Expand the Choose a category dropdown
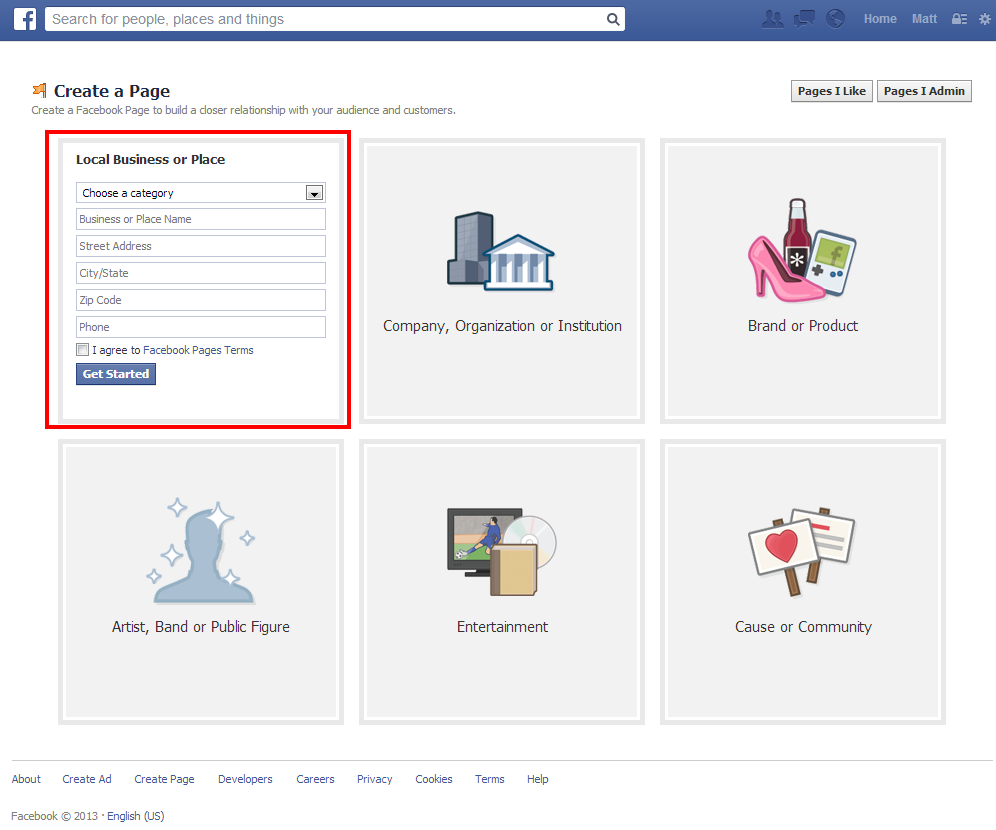The height and width of the screenshot is (830, 996). [x=201, y=193]
